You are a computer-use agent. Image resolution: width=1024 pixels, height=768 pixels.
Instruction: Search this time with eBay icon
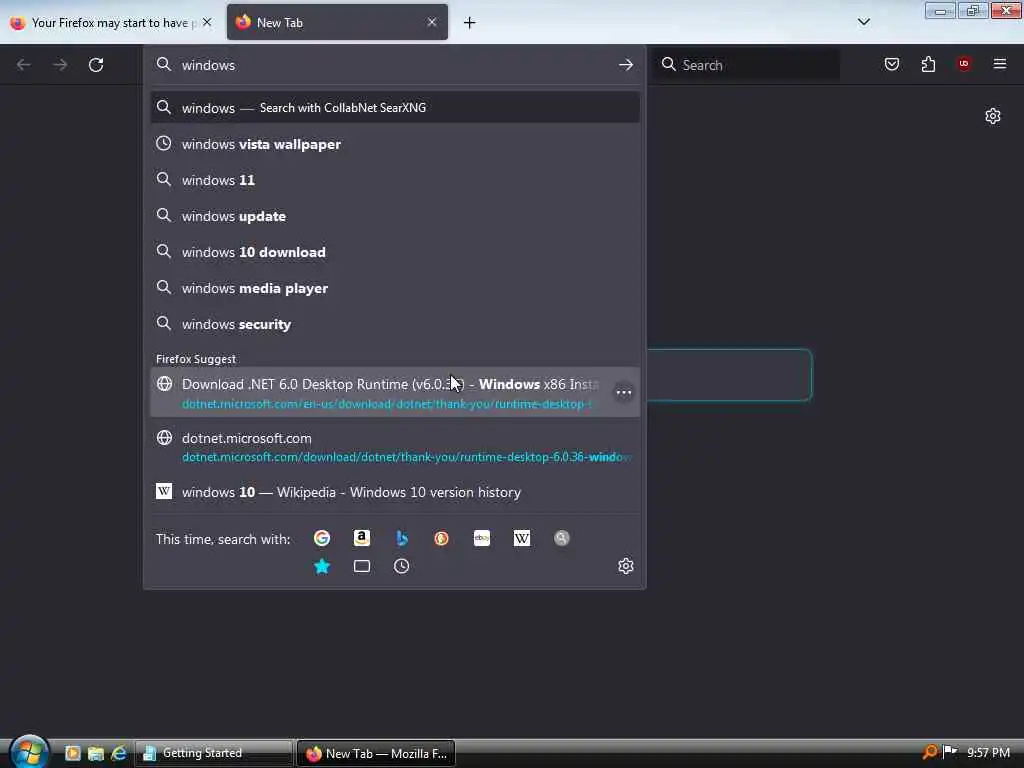[481, 538]
